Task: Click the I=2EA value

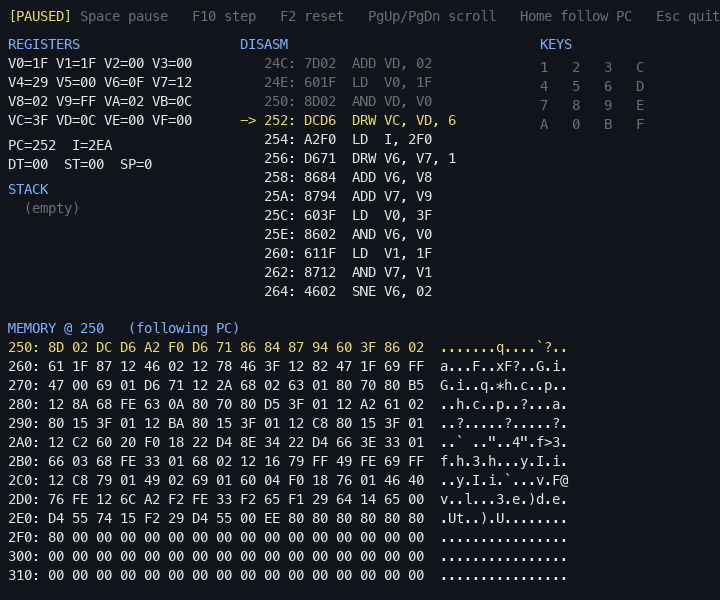Action: tap(92, 146)
